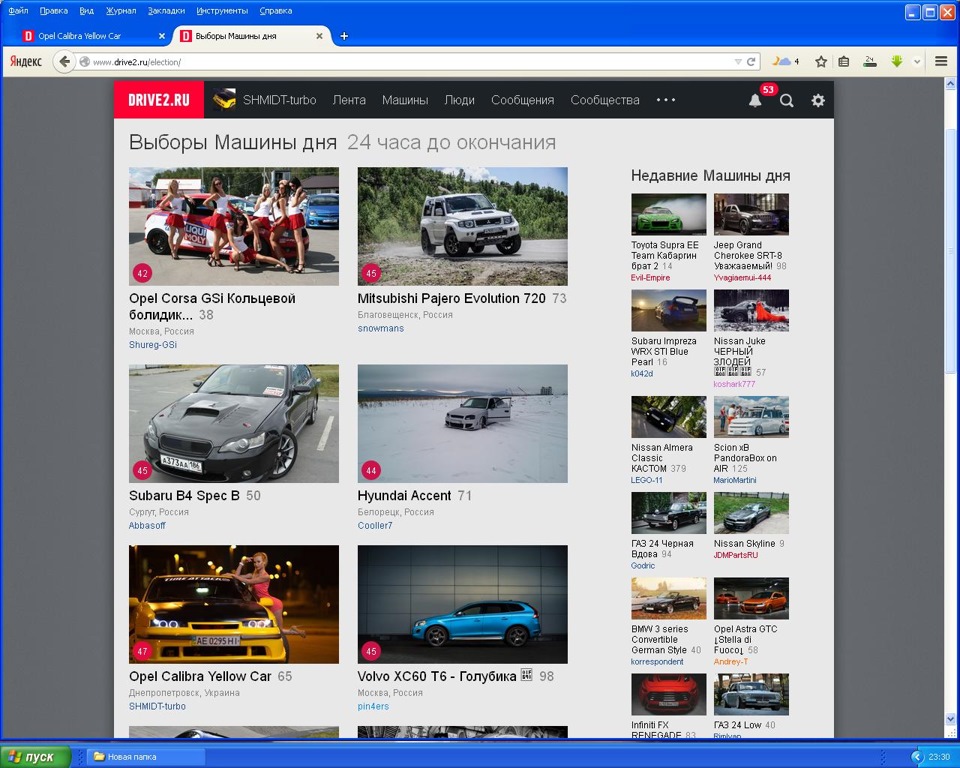Open the Subaru B4 Spec B photo

click(x=234, y=424)
